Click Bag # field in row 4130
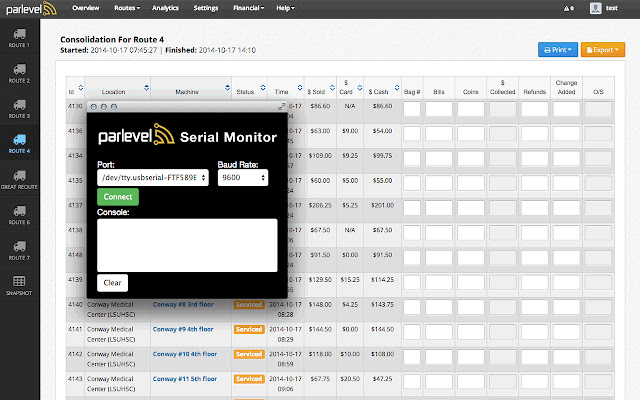This screenshot has height=400, width=640. [412, 109]
